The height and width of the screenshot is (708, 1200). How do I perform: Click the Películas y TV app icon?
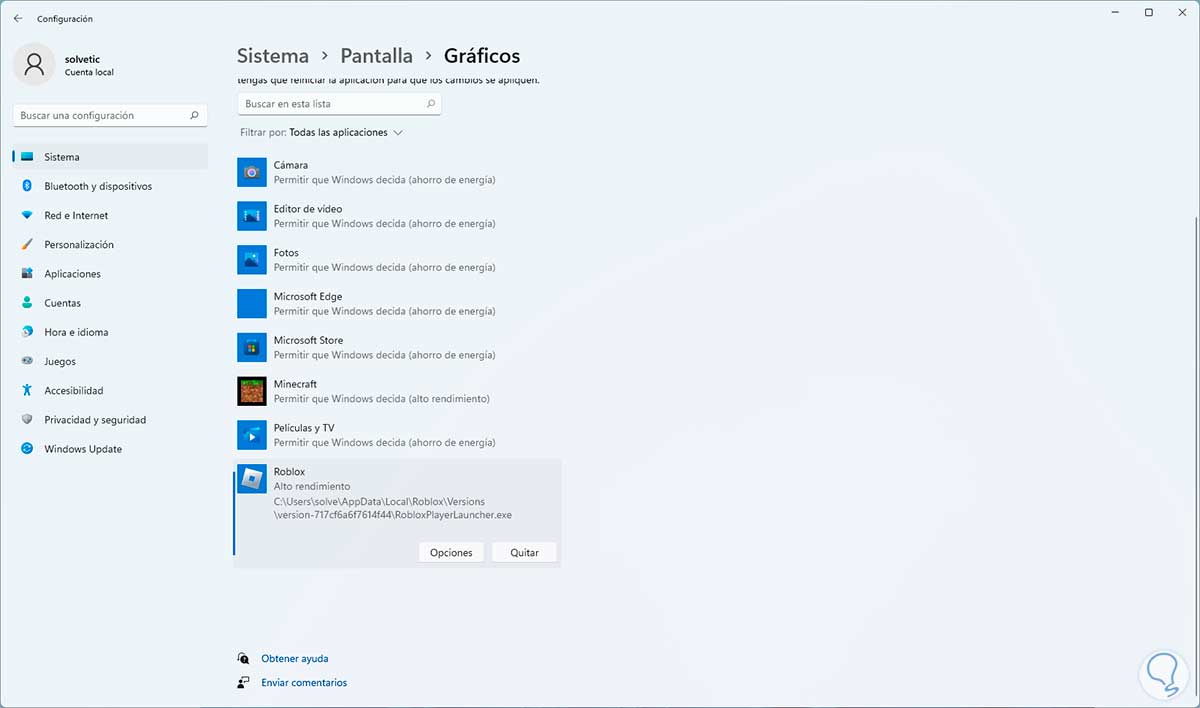[252, 435]
